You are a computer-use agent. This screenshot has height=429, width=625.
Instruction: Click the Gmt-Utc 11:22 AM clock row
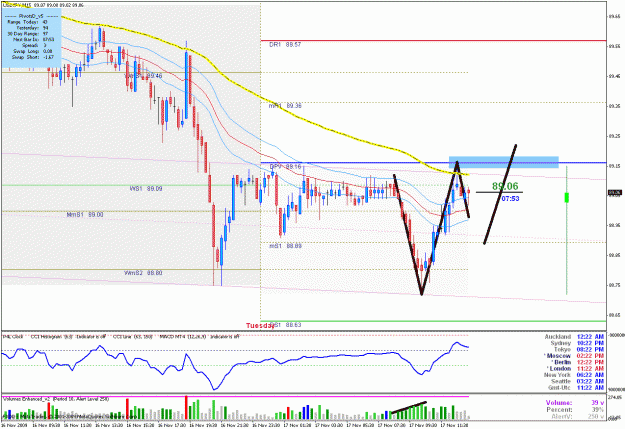(x=576, y=388)
